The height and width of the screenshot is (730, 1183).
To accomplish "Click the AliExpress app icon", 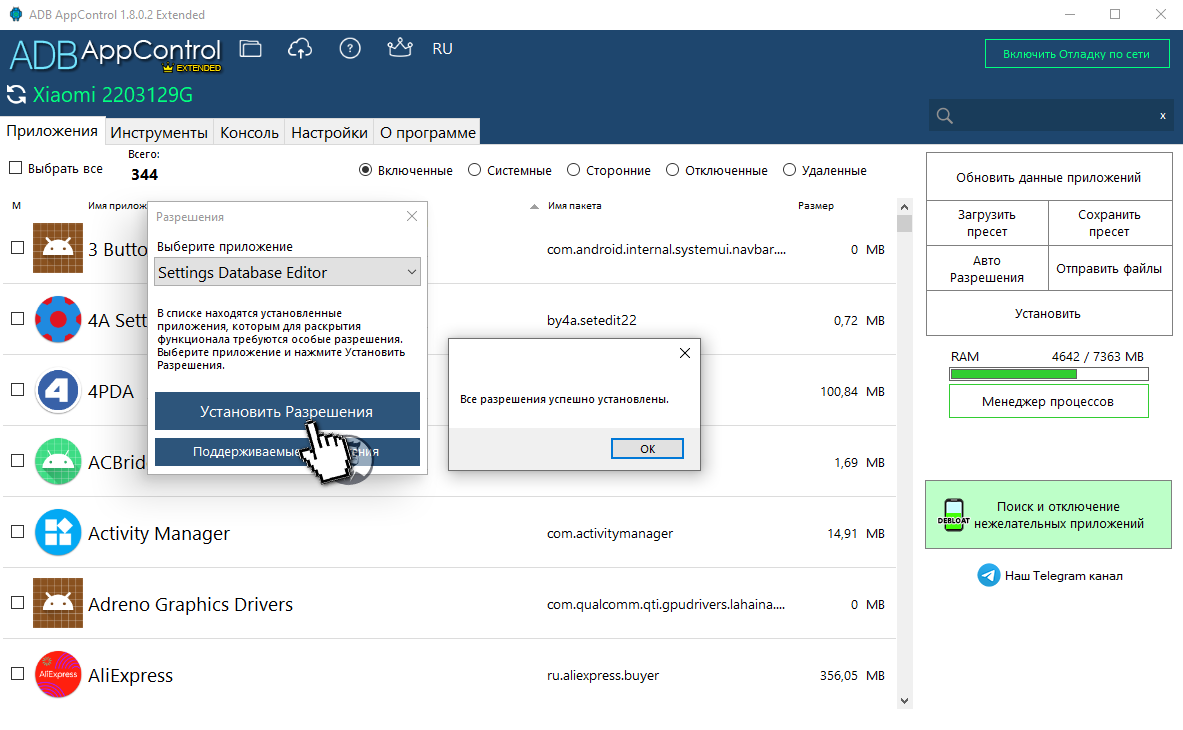I will pos(58,674).
